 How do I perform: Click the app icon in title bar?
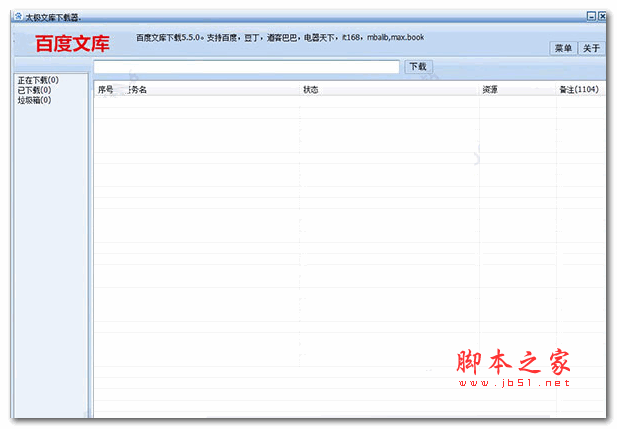[18, 17]
